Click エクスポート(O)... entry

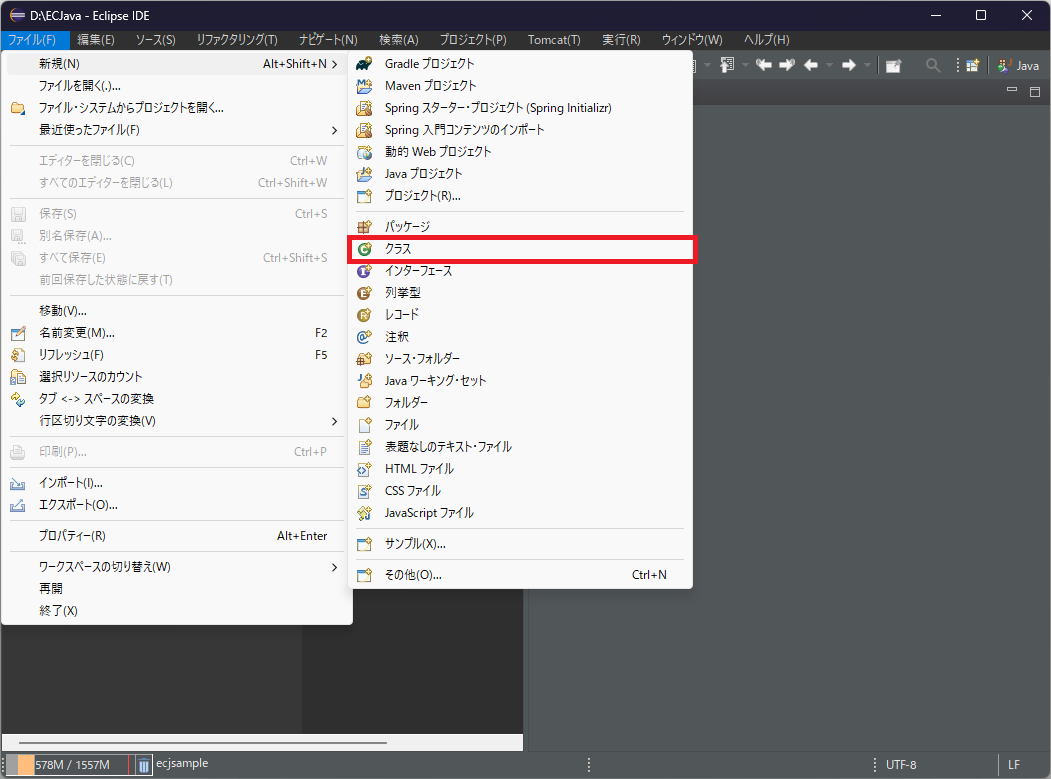pyautogui.click(x=177, y=505)
